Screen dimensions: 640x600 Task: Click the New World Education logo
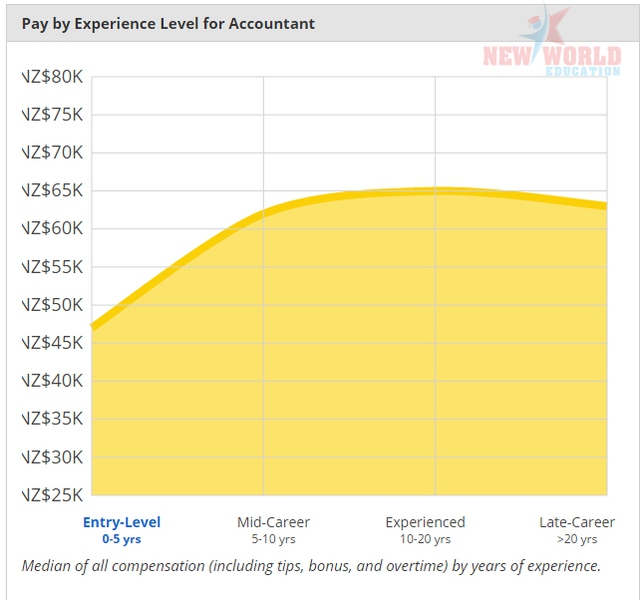point(552,41)
